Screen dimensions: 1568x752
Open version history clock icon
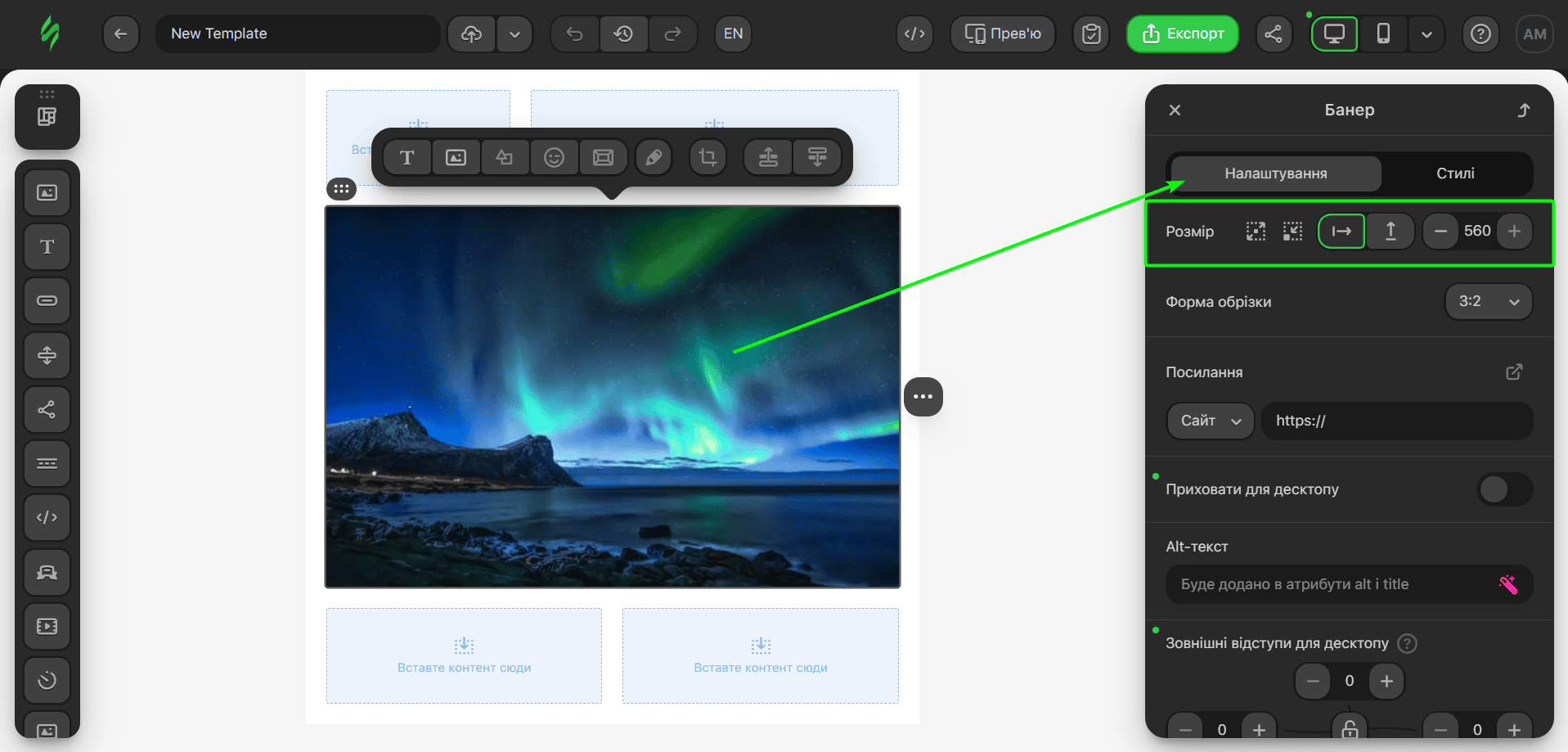(623, 34)
